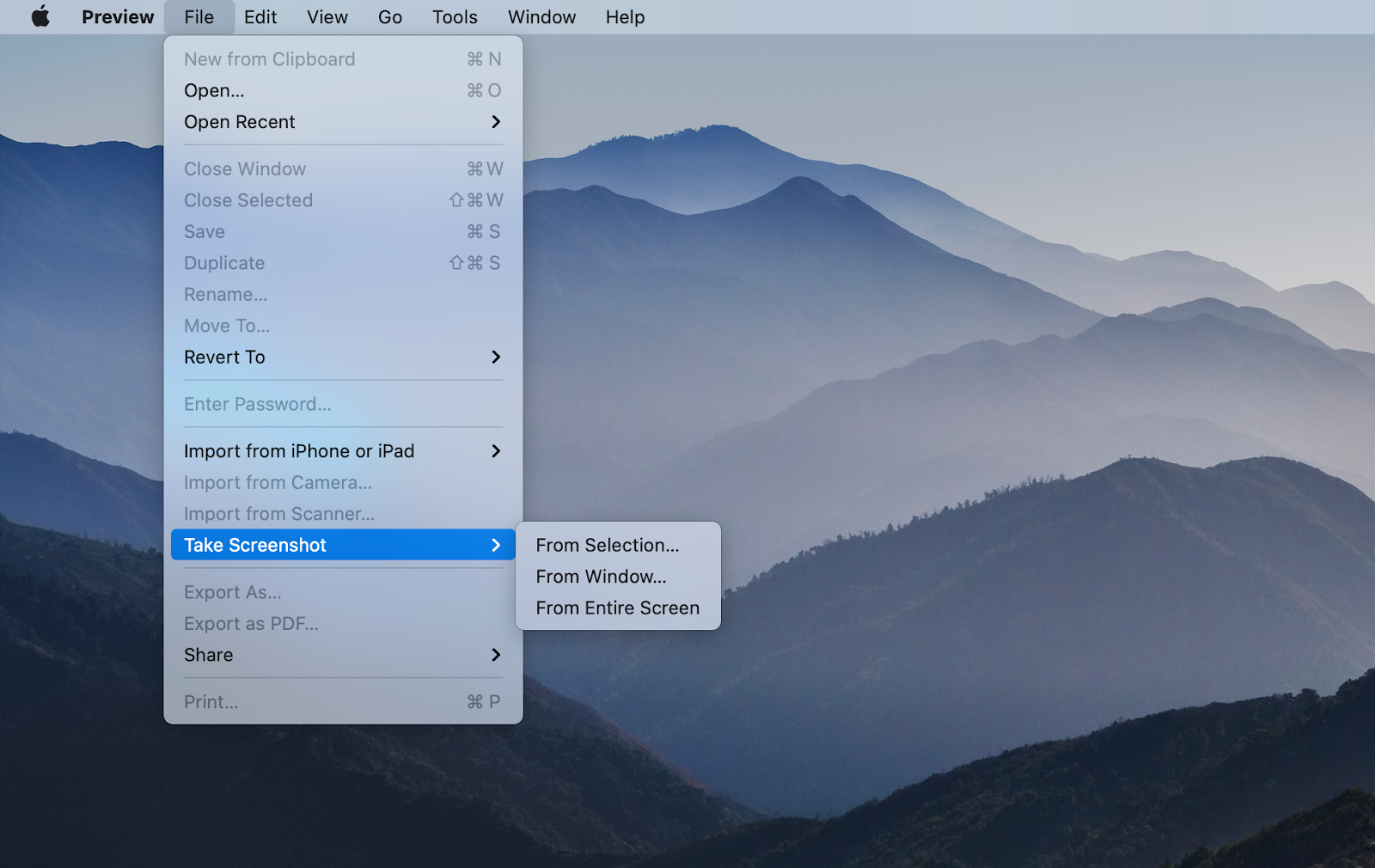Open the Go menu
This screenshot has height=868, width=1375.
coord(390,16)
